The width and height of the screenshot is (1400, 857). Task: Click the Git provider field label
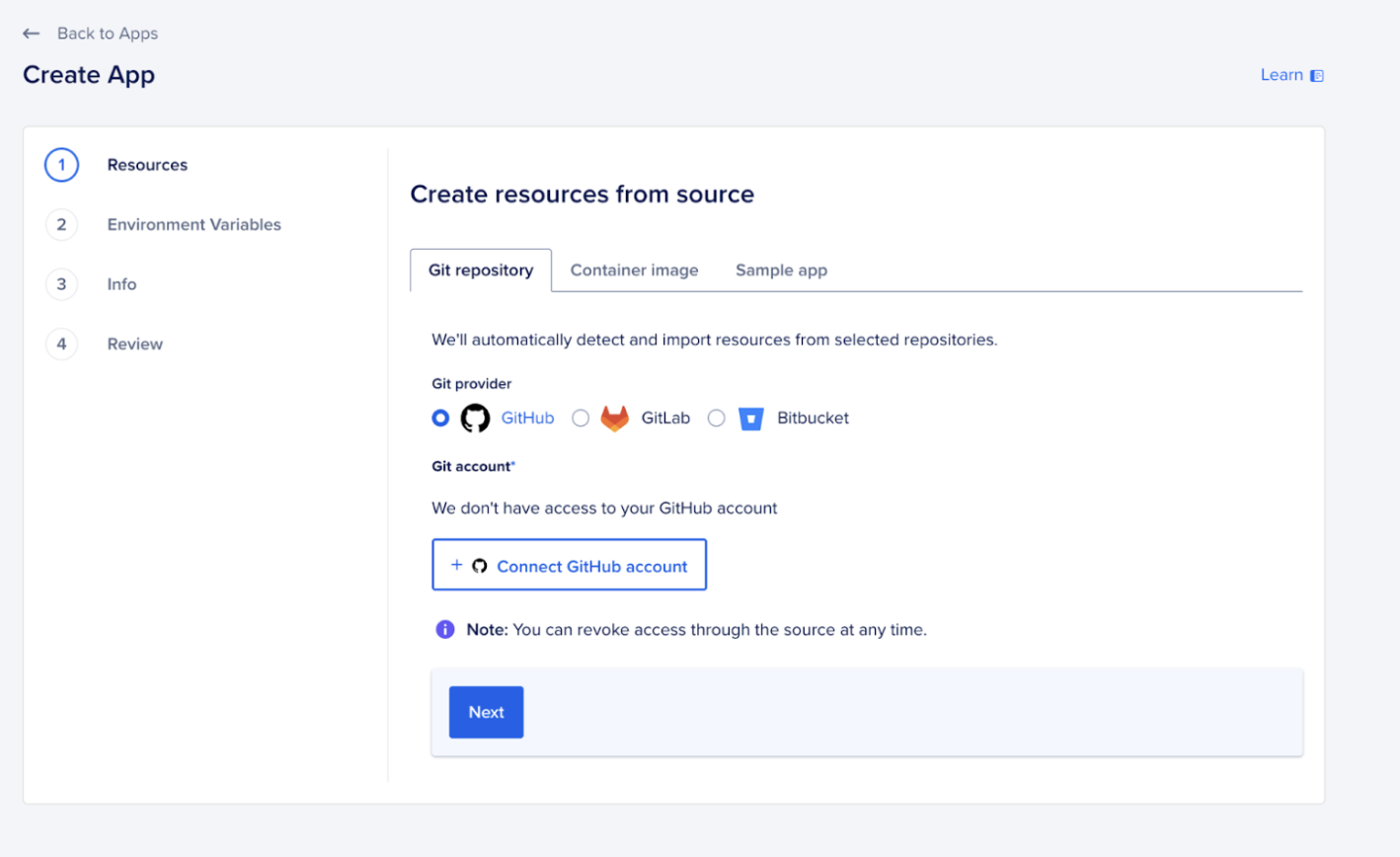pyautogui.click(x=471, y=384)
